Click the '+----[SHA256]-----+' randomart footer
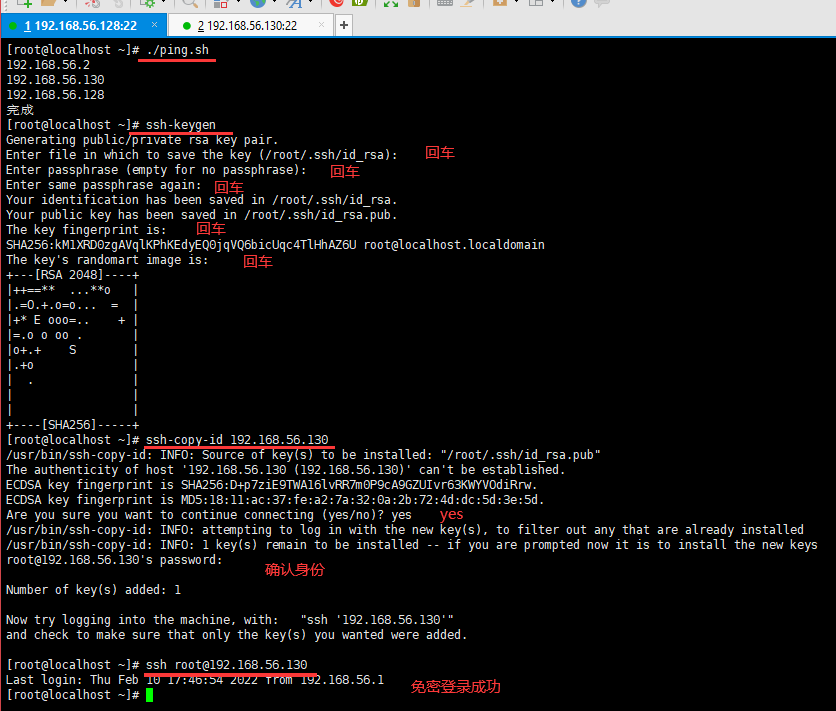The width and height of the screenshot is (836, 711). tap(73, 425)
